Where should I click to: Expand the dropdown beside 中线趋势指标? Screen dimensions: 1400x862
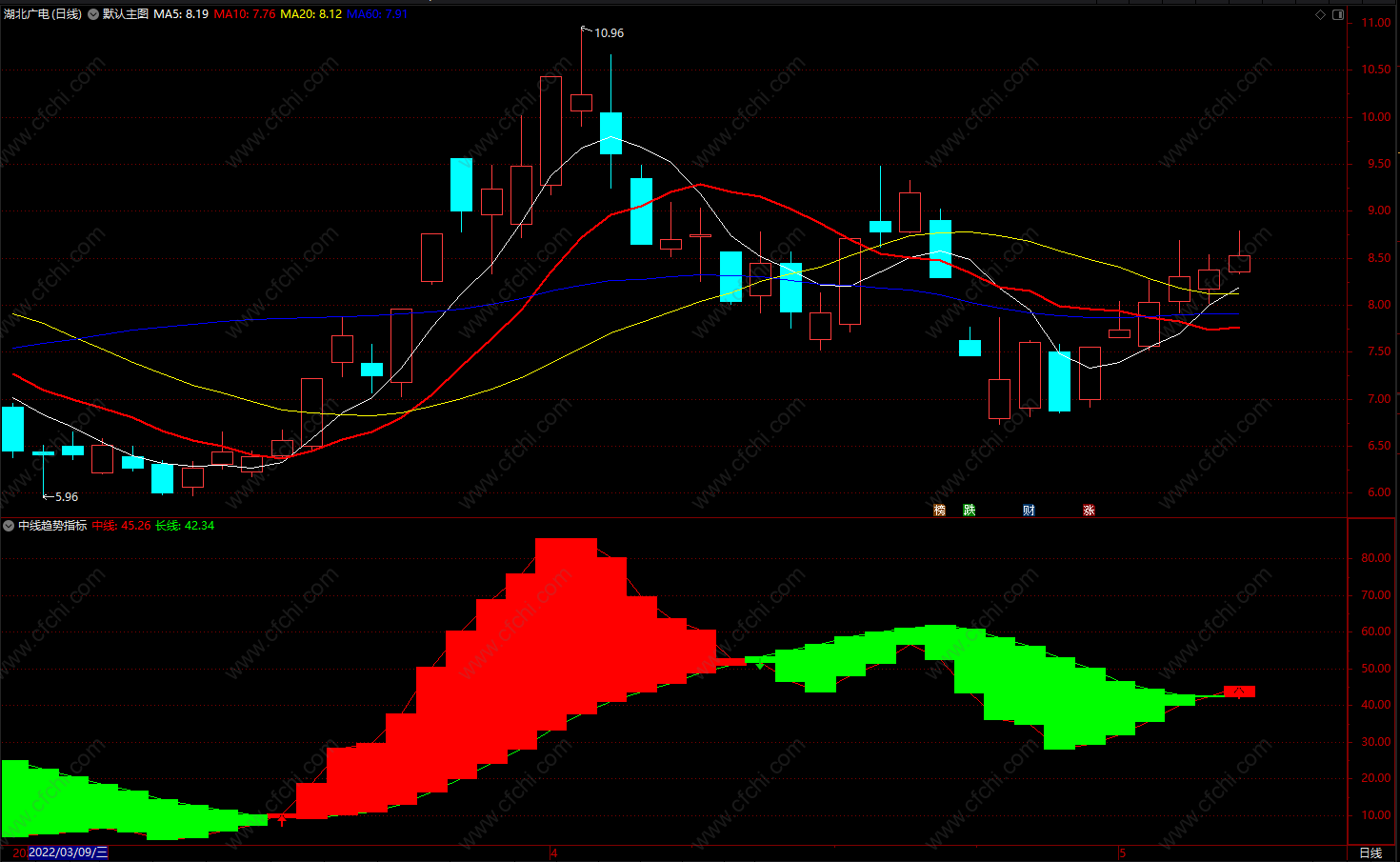coord(9,526)
